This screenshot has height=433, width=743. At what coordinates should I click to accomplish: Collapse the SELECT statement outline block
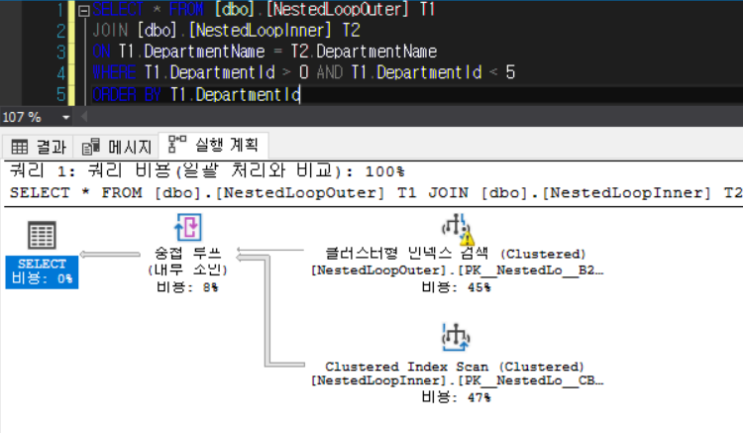84,11
